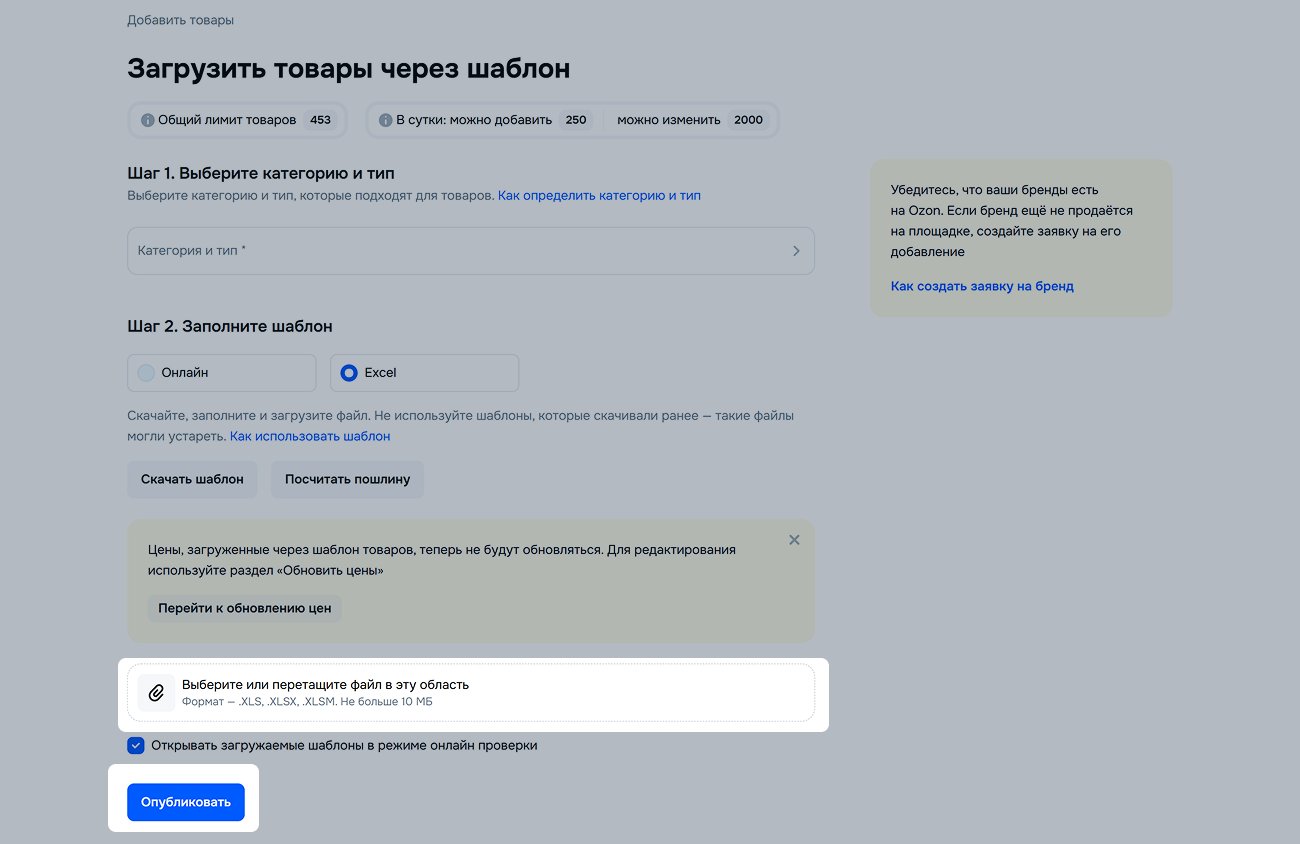This screenshot has height=844, width=1300.
Task: Toggle the online check mode checkbox
Action: coord(136,746)
